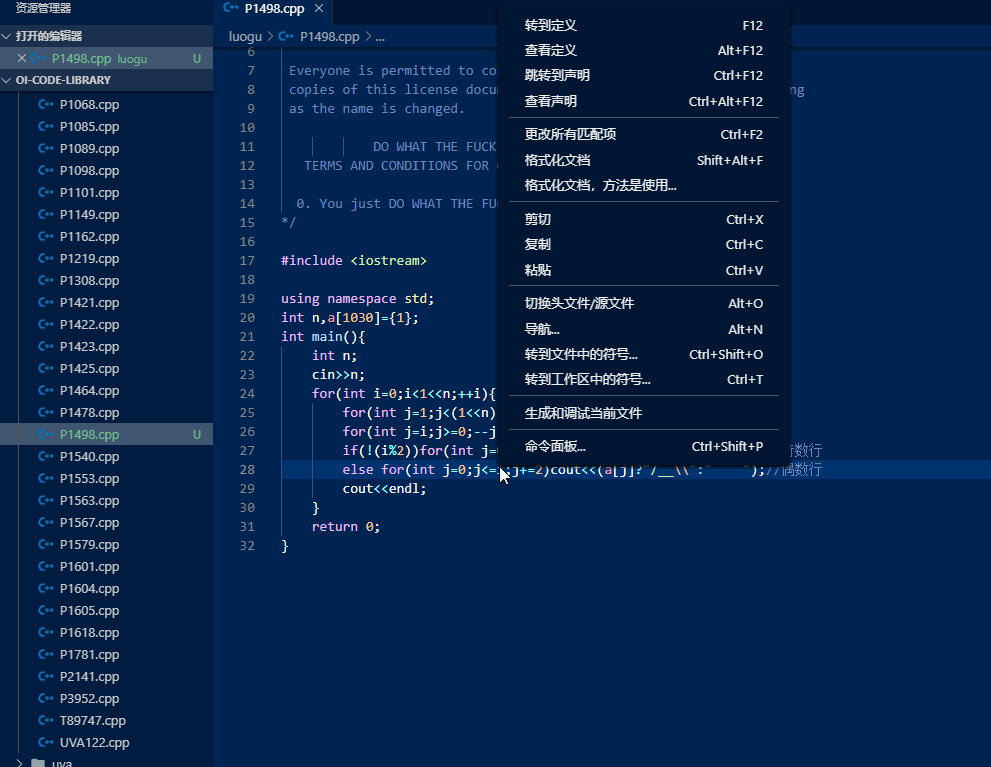Select file P1421.cpp
Viewport: 991px width, 767px height.
[x=89, y=303]
